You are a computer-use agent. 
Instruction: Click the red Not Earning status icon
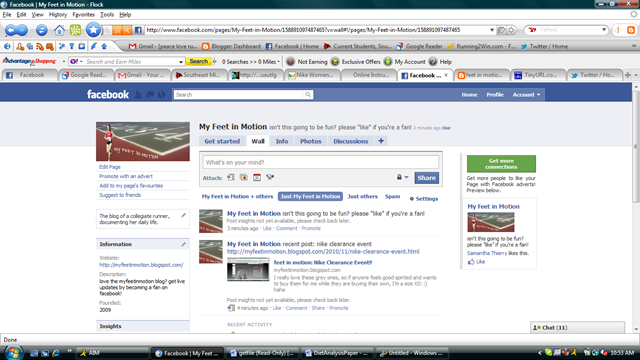coord(291,62)
